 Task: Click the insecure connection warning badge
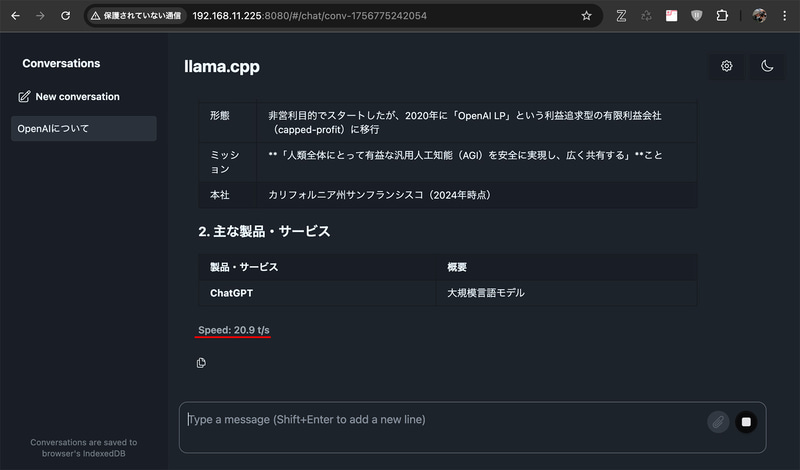pyautogui.click(x=136, y=16)
